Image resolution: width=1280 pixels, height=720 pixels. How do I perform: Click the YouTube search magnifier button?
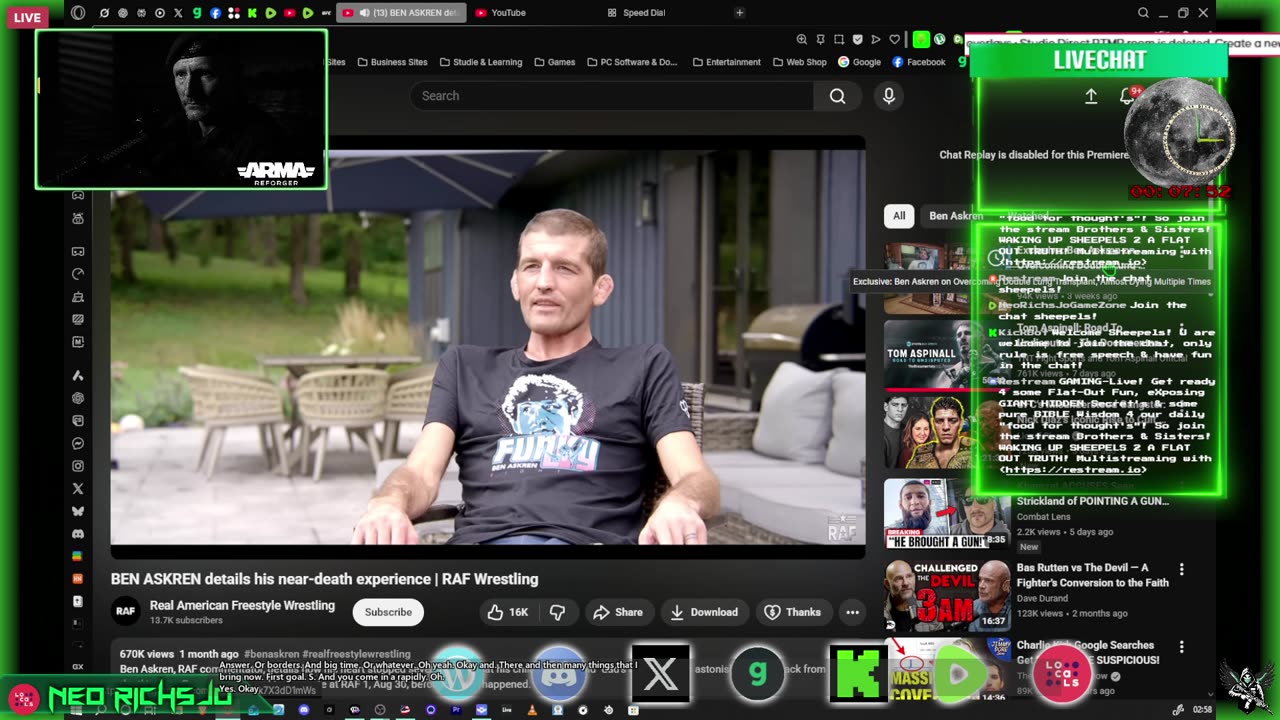(x=838, y=96)
